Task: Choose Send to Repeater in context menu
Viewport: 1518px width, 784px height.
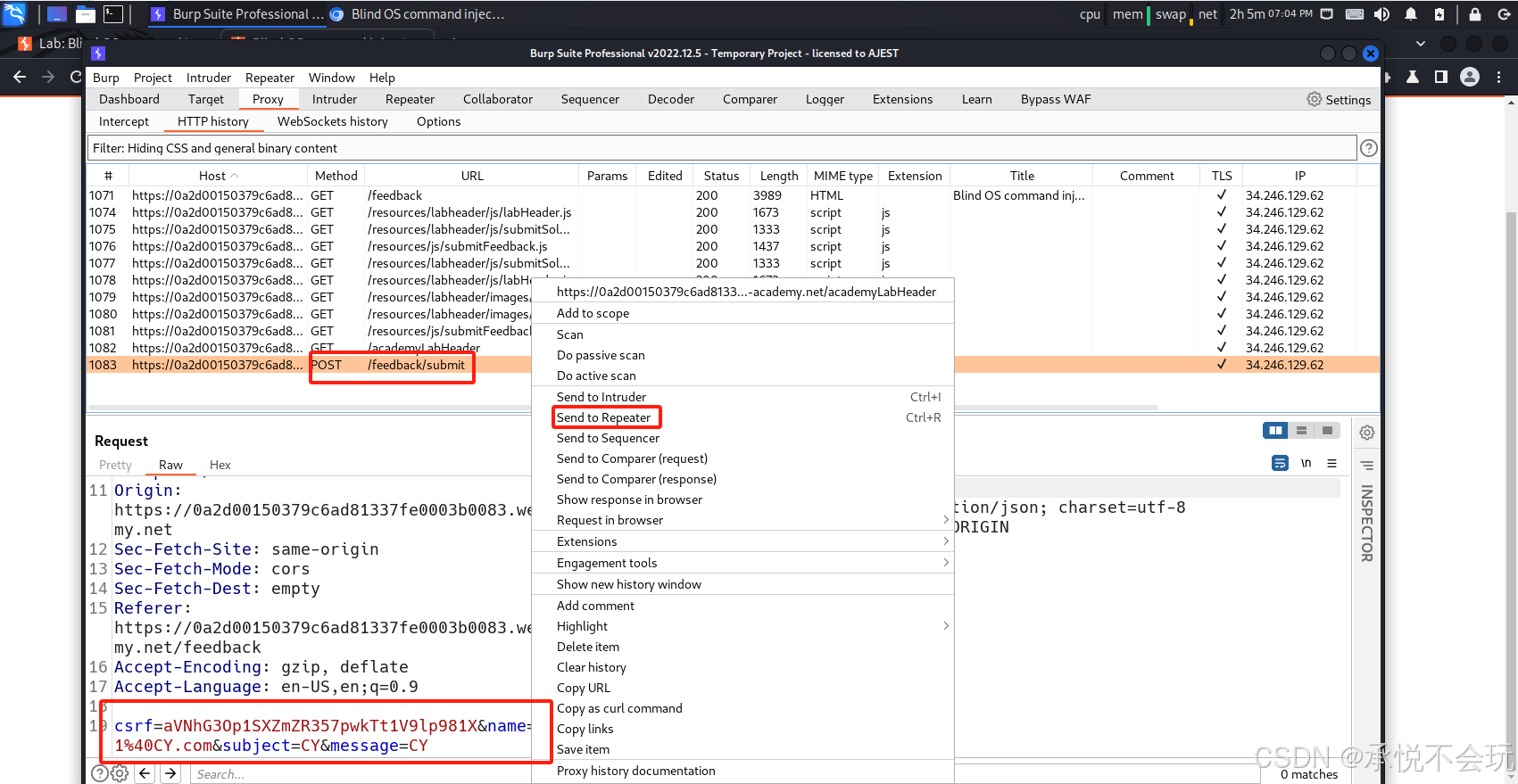Action: (x=742, y=417)
